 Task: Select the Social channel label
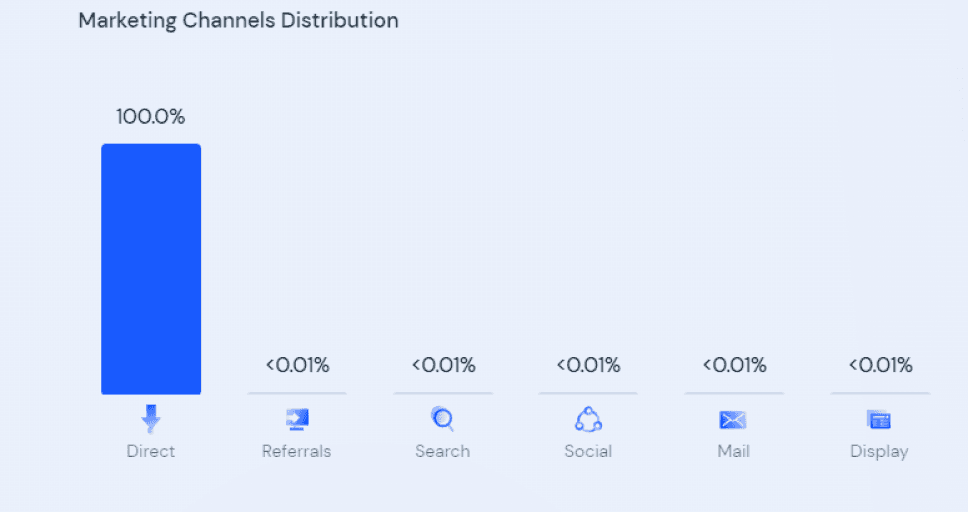[x=588, y=451]
